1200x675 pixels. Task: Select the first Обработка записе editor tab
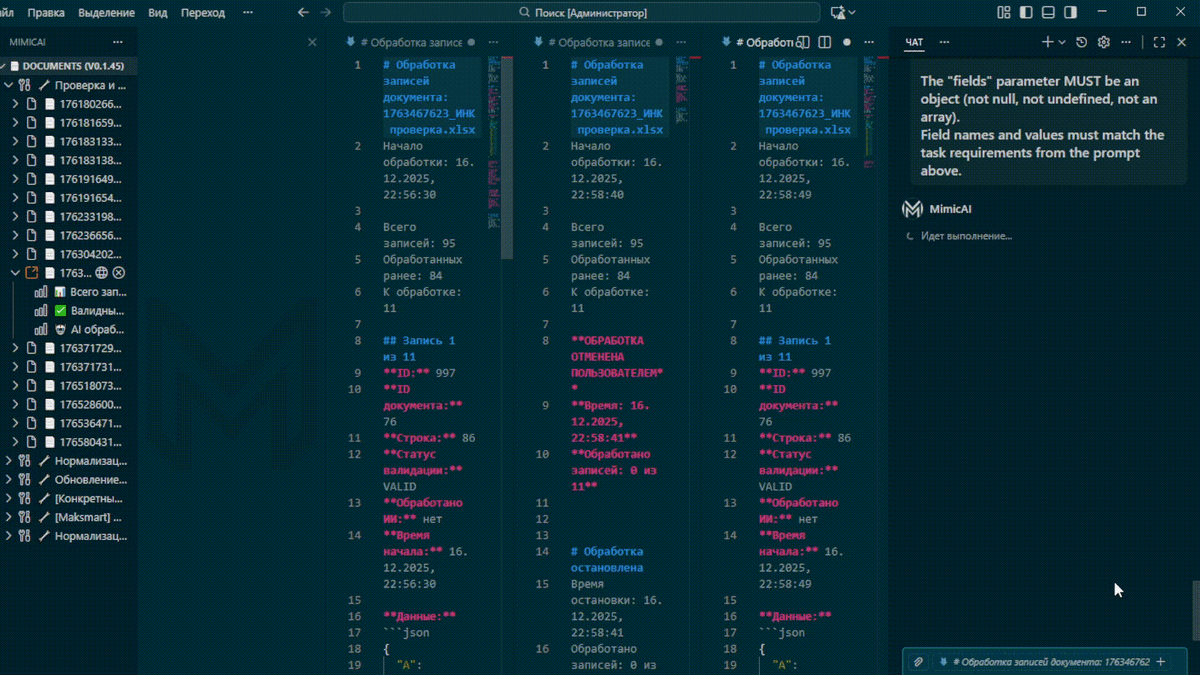[x=410, y=43]
